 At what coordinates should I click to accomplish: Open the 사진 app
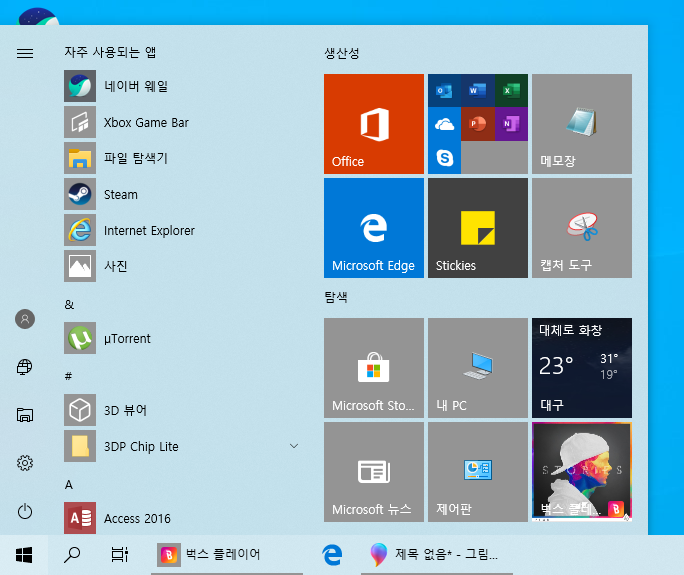(x=181, y=266)
